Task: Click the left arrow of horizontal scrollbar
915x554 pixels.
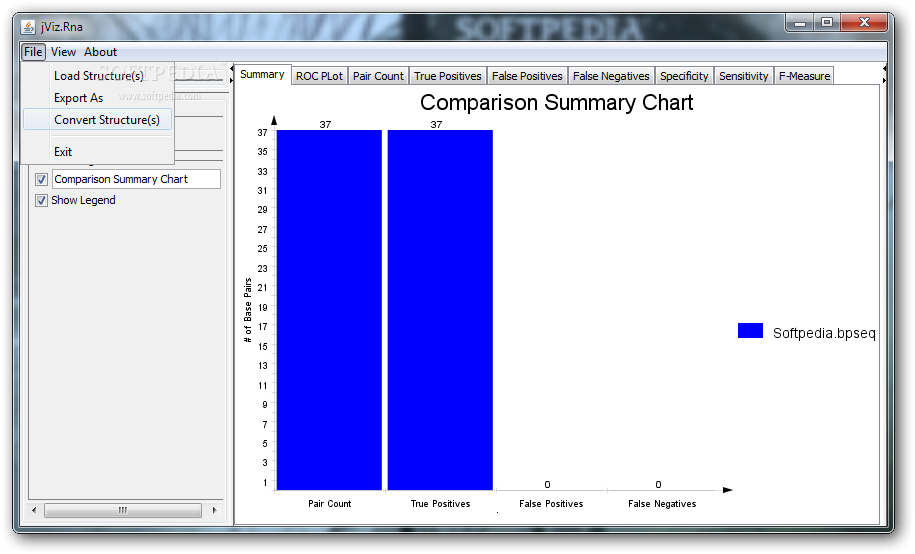Action: click(x=34, y=510)
